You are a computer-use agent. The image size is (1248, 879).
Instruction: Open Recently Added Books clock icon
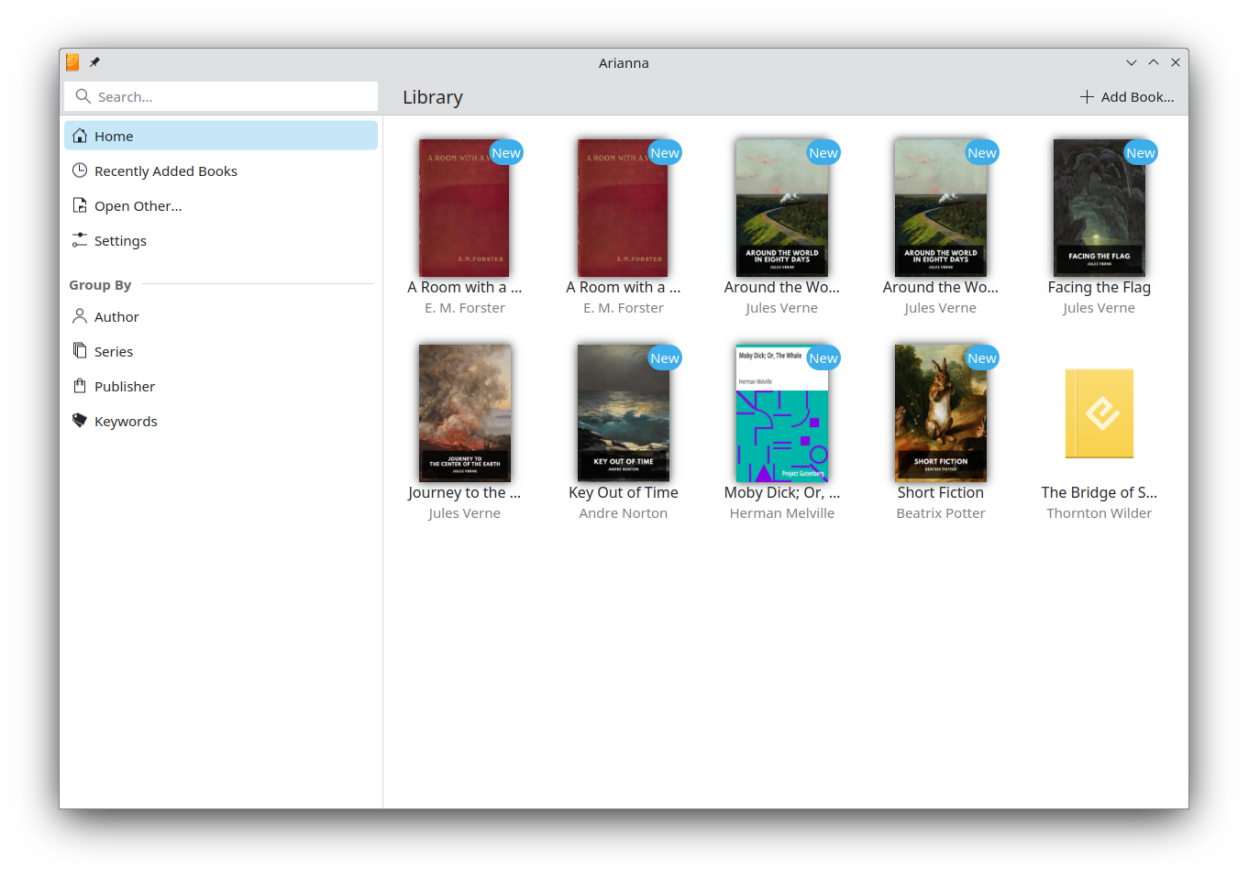[80, 171]
